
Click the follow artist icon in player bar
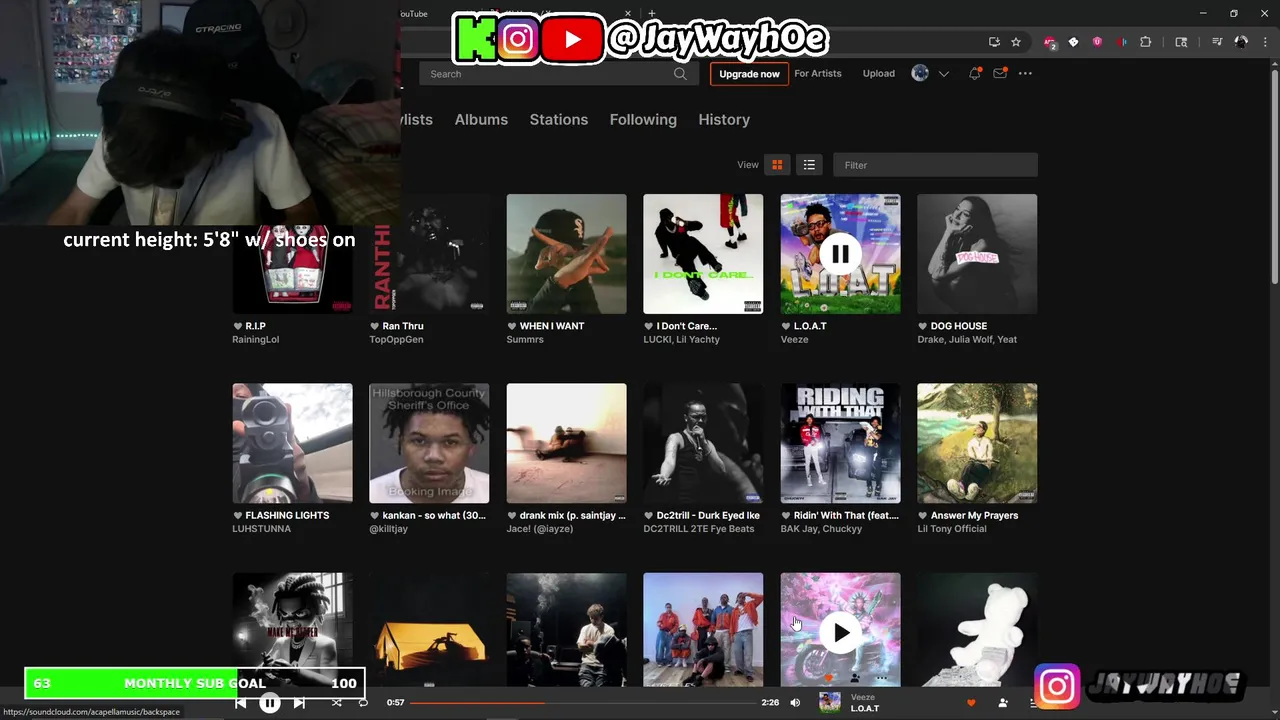[1003, 703]
